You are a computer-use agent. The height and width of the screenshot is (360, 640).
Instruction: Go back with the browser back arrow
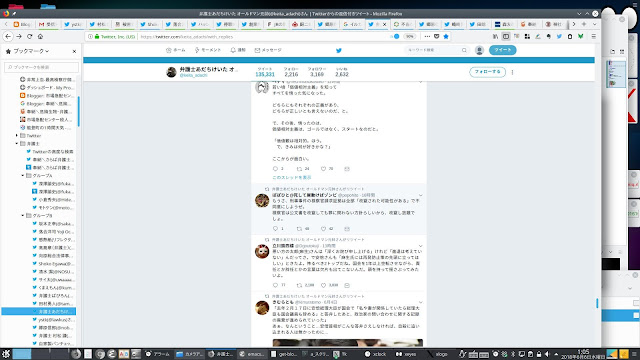point(8,36)
